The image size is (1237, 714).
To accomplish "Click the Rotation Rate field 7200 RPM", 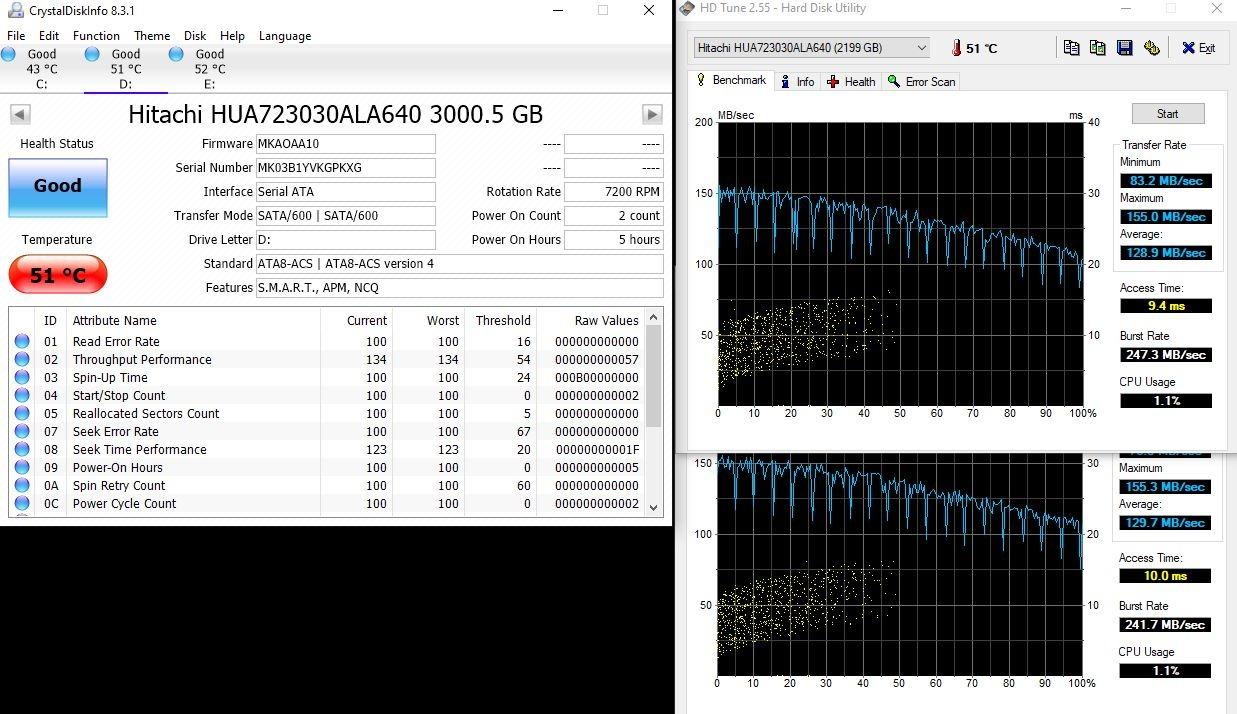I will click(x=613, y=192).
